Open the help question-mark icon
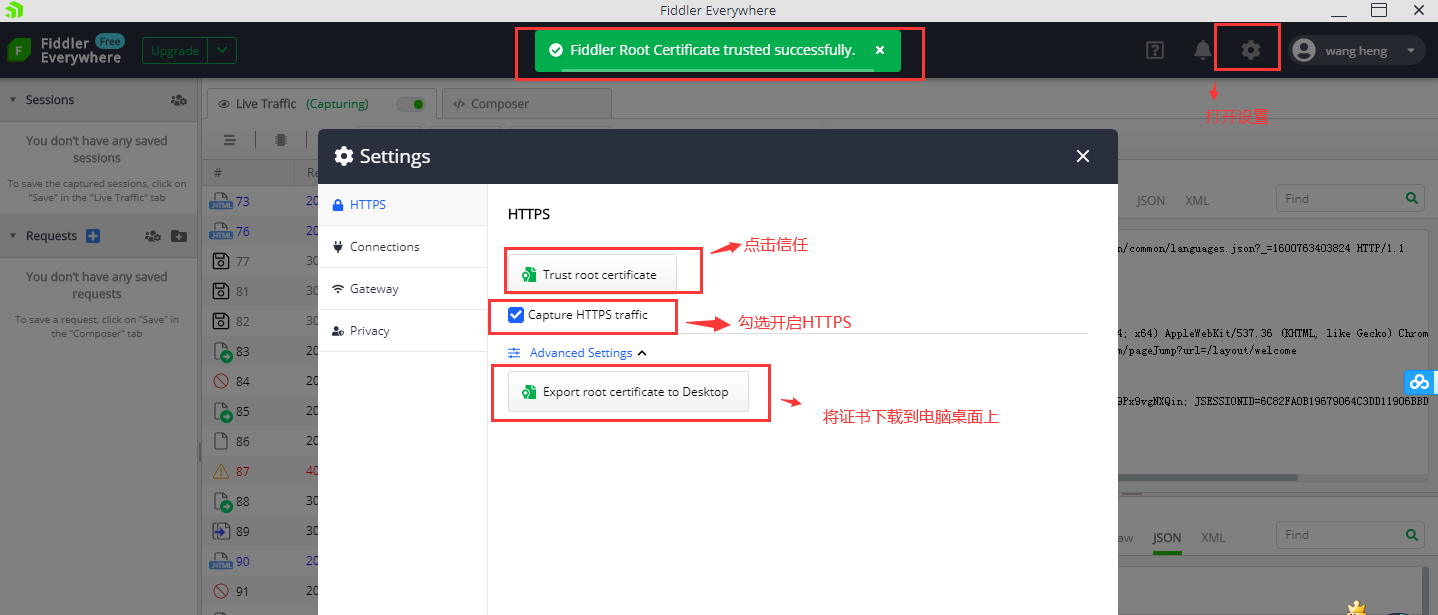 (x=1155, y=50)
